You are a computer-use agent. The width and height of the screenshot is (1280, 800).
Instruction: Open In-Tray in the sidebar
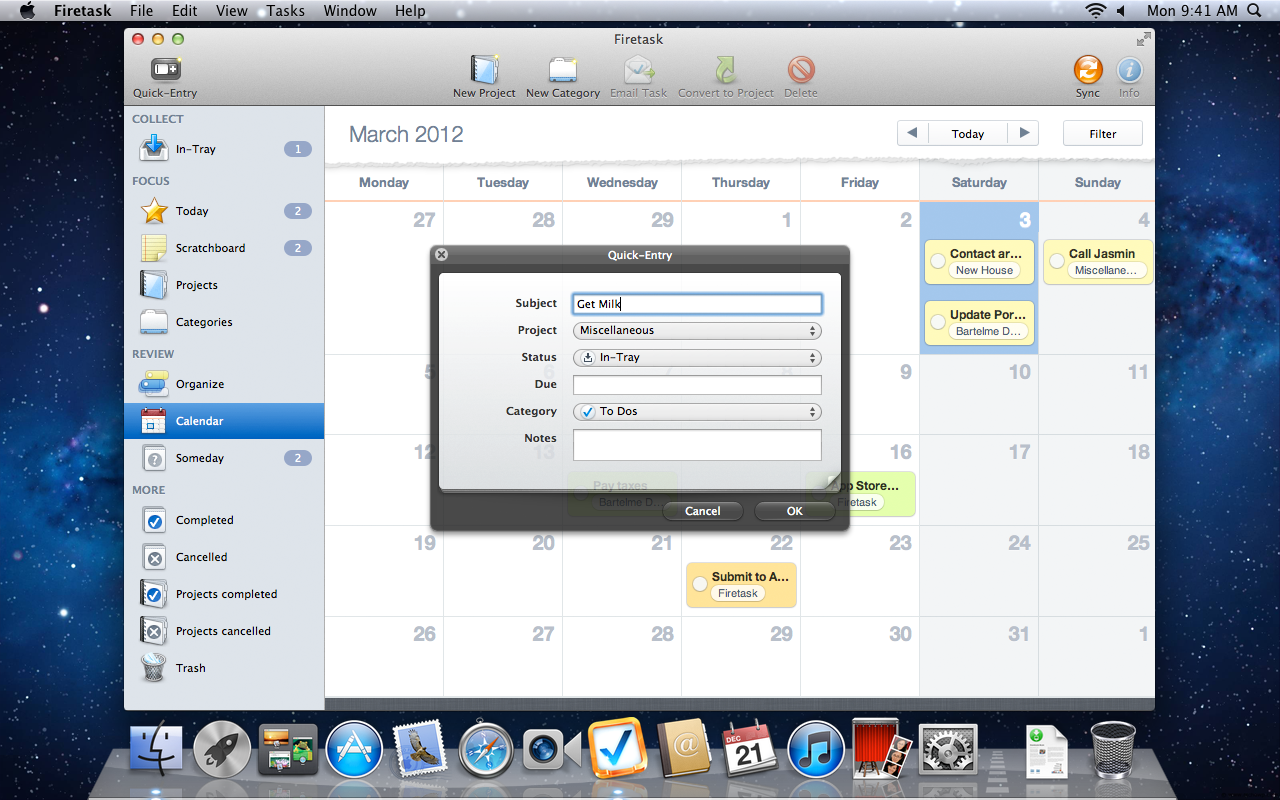pyautogui.click(x=196, y=149)
